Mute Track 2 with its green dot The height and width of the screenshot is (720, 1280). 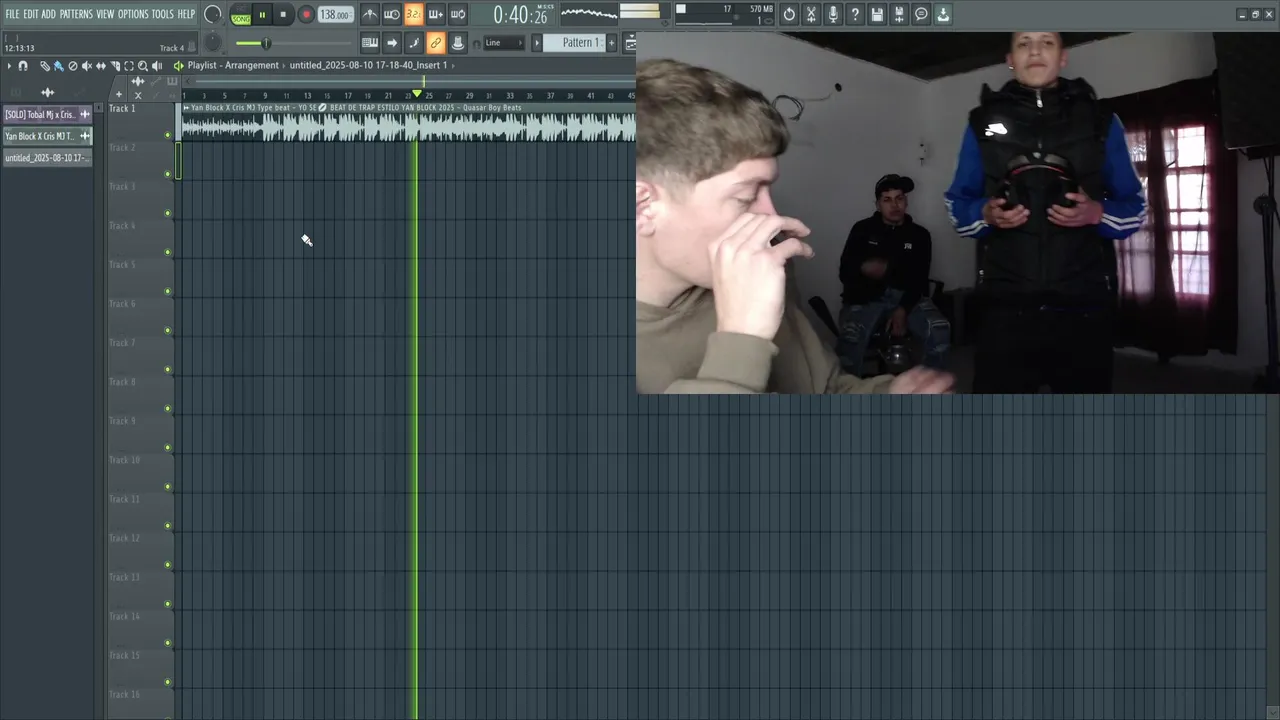(167, 174)
